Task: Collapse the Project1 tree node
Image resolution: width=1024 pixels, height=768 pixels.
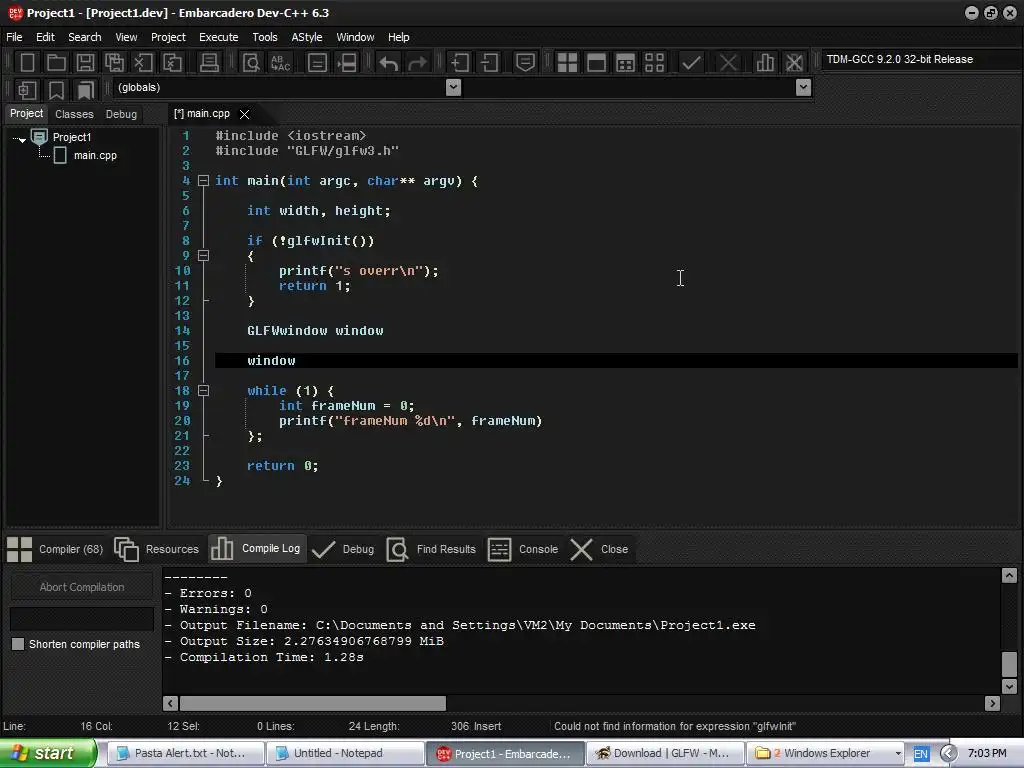Action: [22, 139]
